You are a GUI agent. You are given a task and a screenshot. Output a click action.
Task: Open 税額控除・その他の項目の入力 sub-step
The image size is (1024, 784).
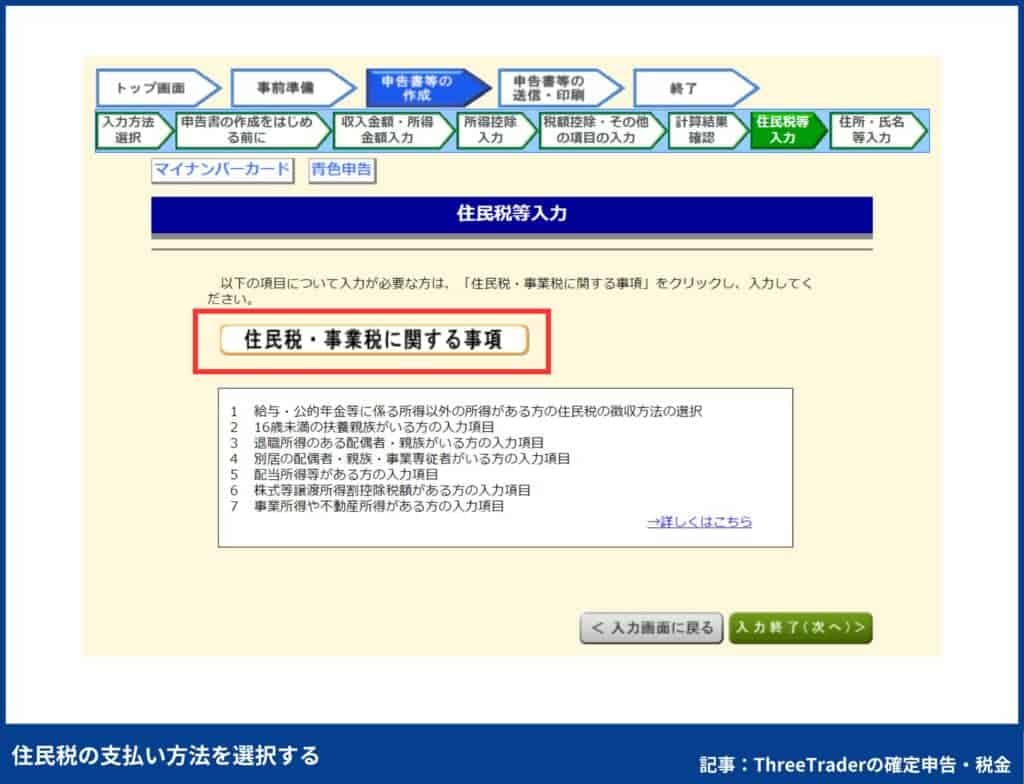602,130
